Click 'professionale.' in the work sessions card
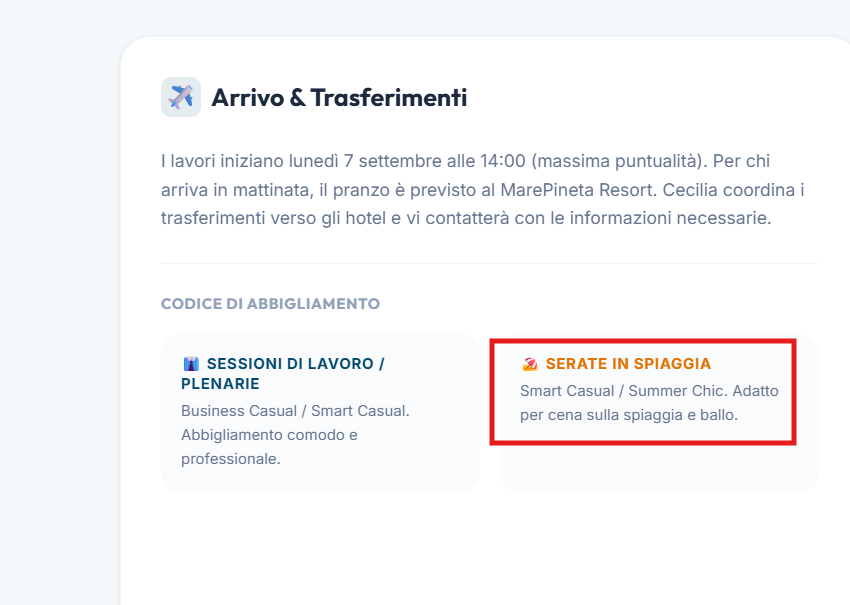The width and height of the screenshot is (850, 605). (x=231, y=459)
